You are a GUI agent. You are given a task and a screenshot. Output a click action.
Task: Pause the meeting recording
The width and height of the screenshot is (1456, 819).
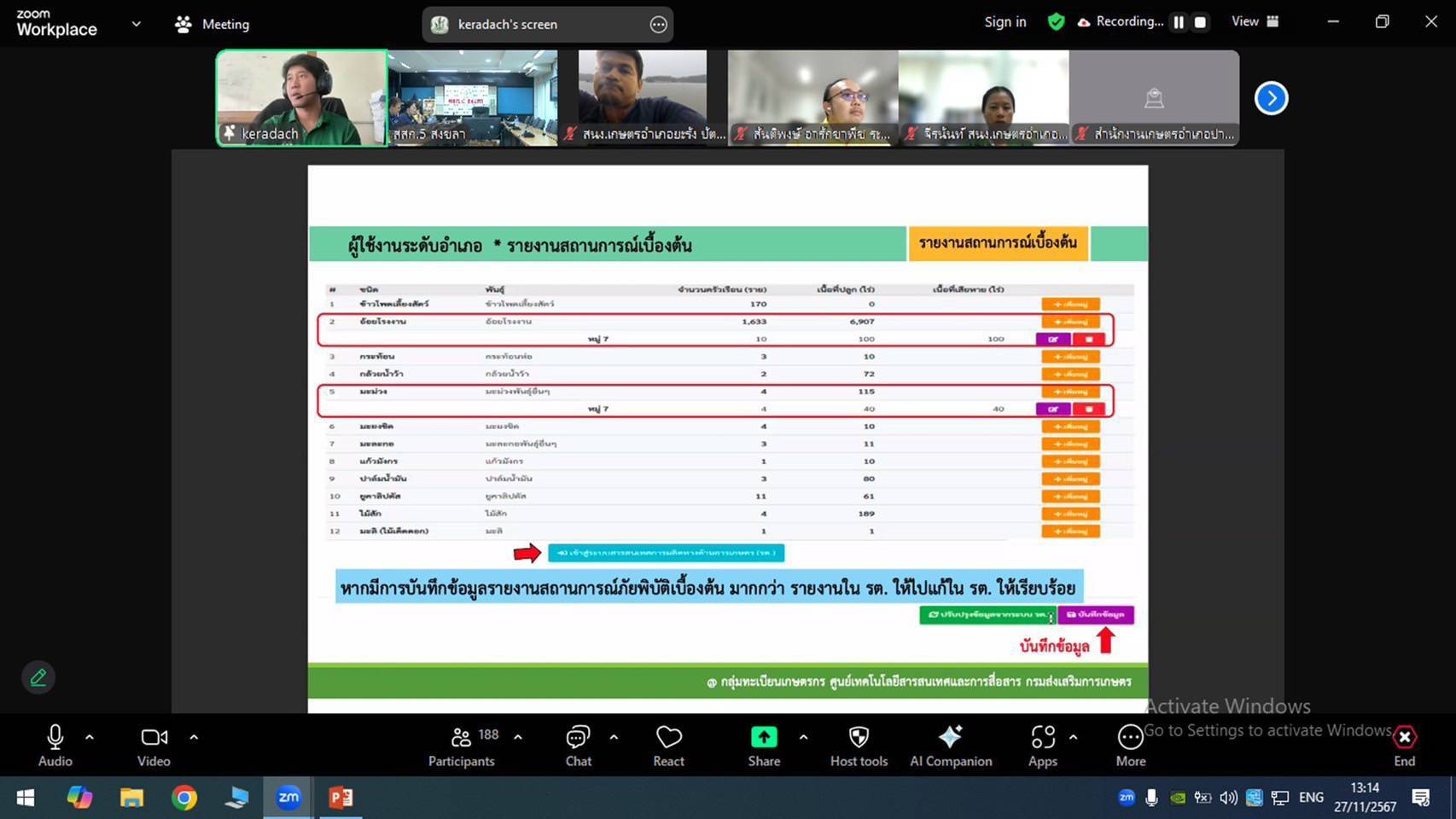click(1179, 22)
